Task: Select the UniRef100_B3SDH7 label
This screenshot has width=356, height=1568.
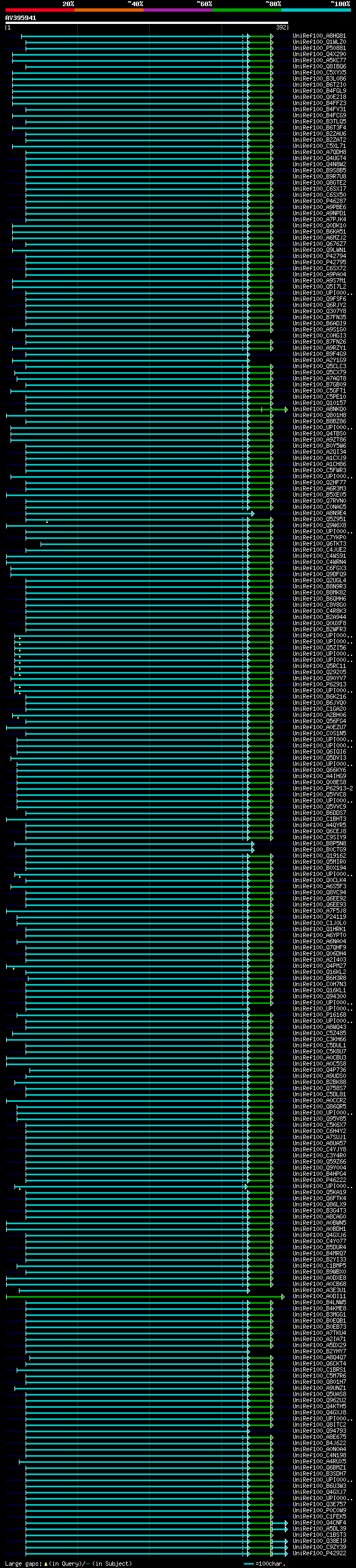Action: (319, 1474)
